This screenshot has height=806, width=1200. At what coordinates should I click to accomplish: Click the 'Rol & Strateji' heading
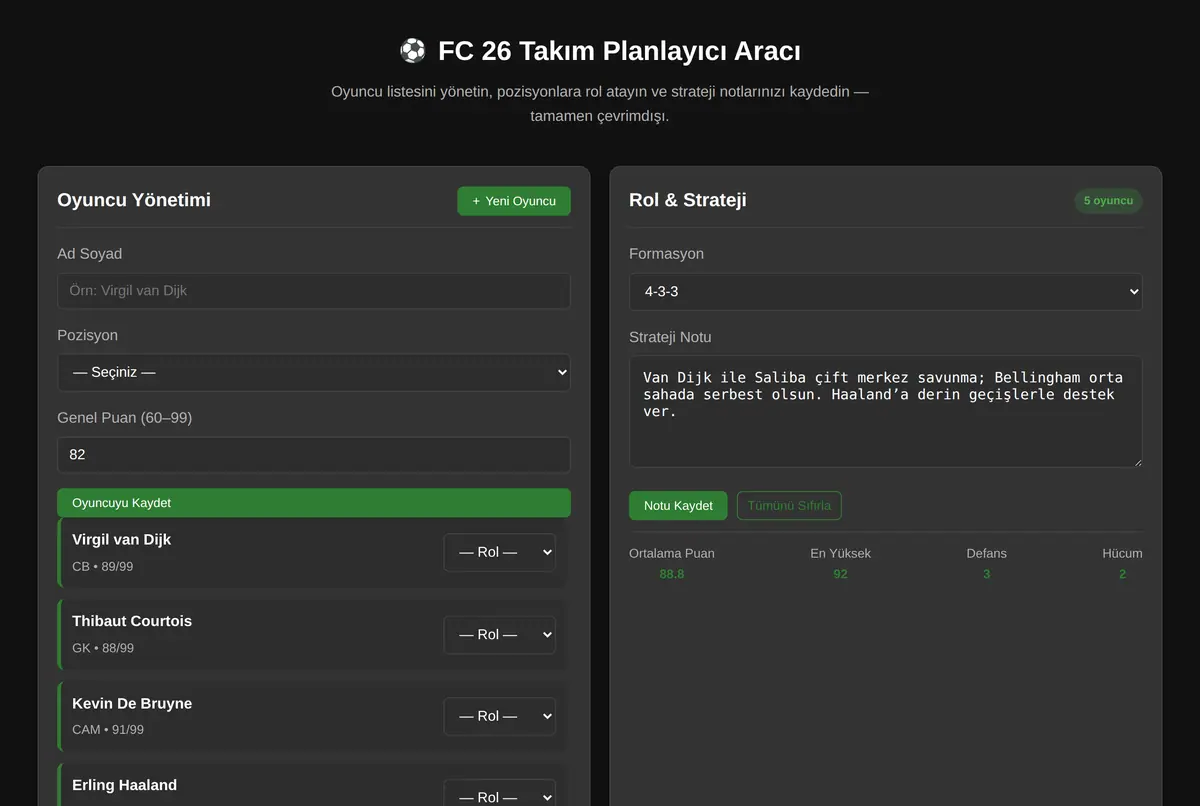688,200
